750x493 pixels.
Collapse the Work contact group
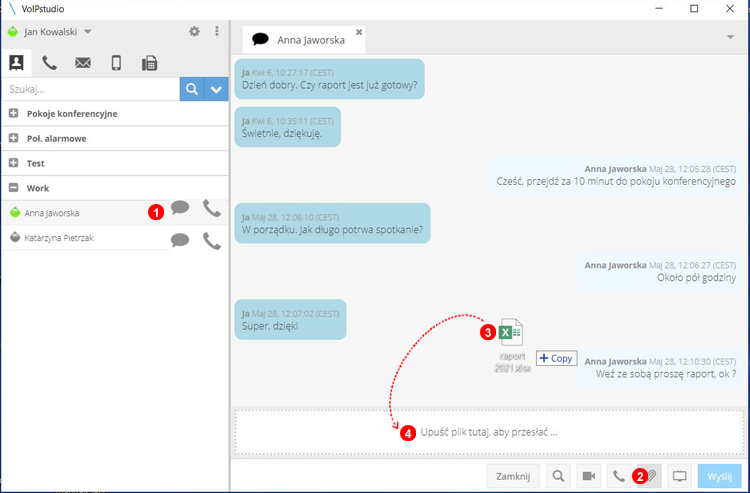pyautogui.click(x=14, y=188)
